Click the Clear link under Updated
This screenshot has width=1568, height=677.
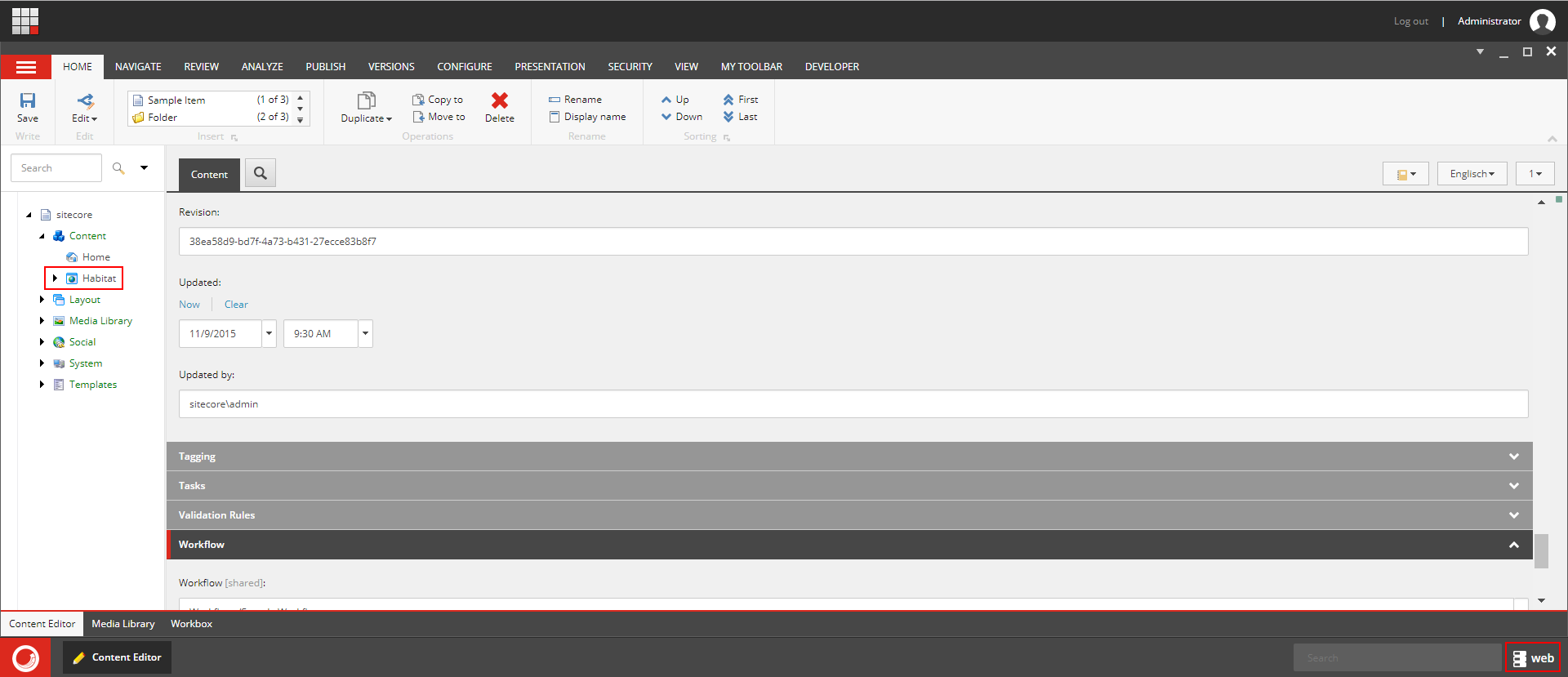(236, 305)
